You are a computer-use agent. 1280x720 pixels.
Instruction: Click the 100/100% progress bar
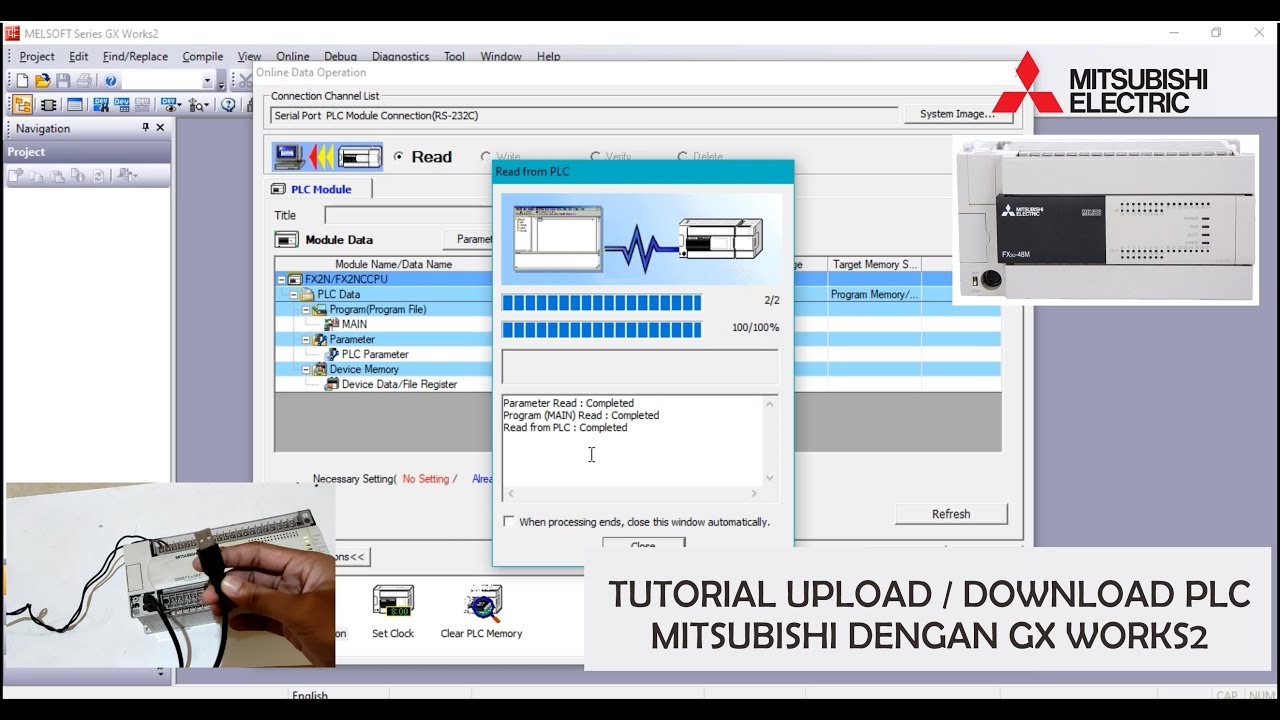[601, 330]
